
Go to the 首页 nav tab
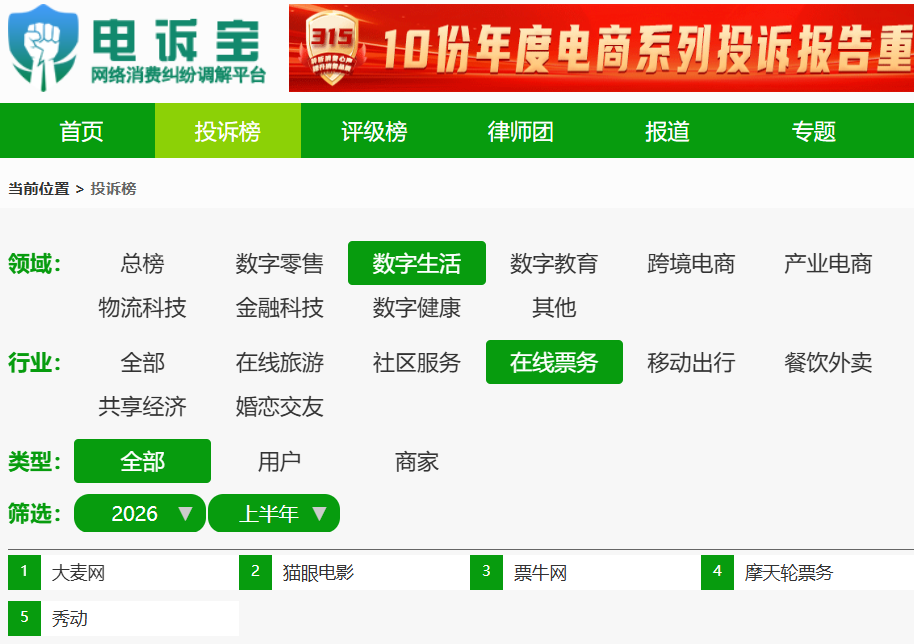coord(81,131)
